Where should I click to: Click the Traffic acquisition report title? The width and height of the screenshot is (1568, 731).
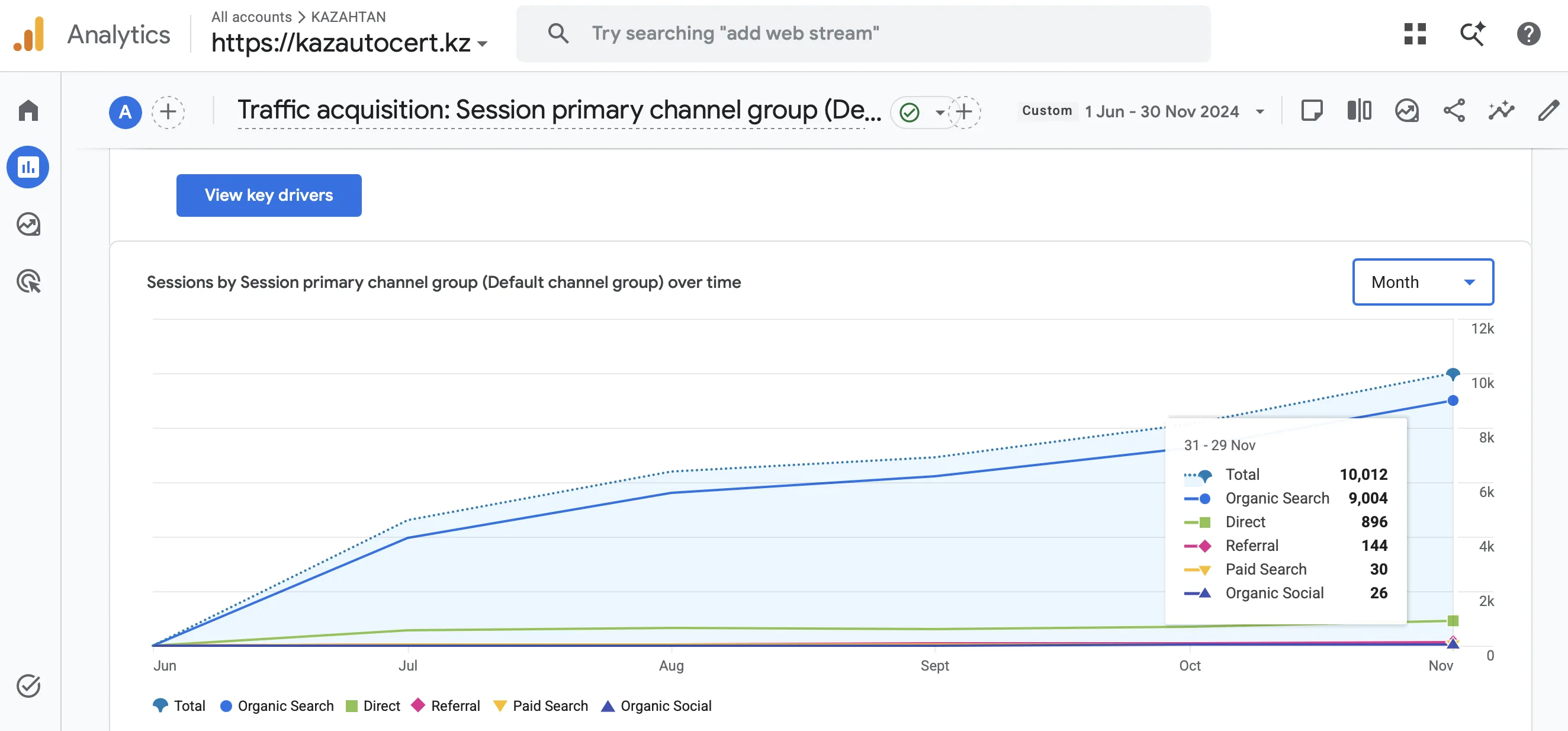559,110
